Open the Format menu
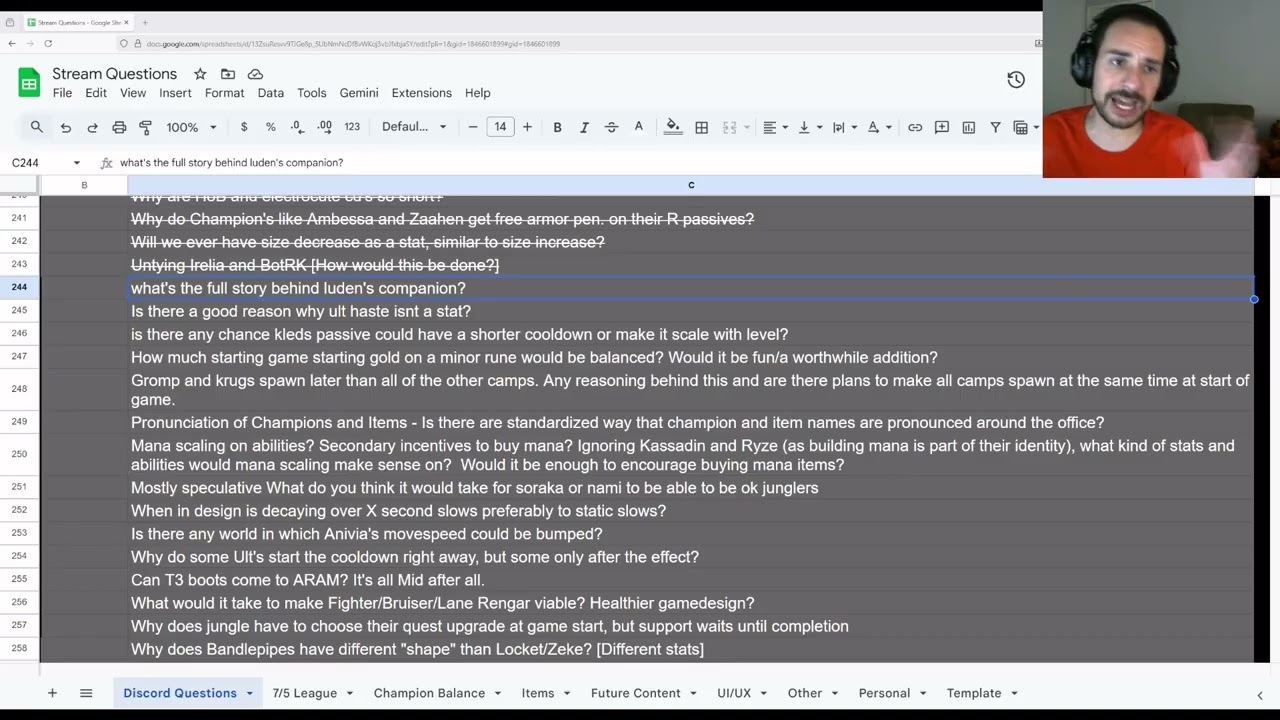The height and width of the screenshot is (720, 1280). pyautogui.click(x=224, y=93)
